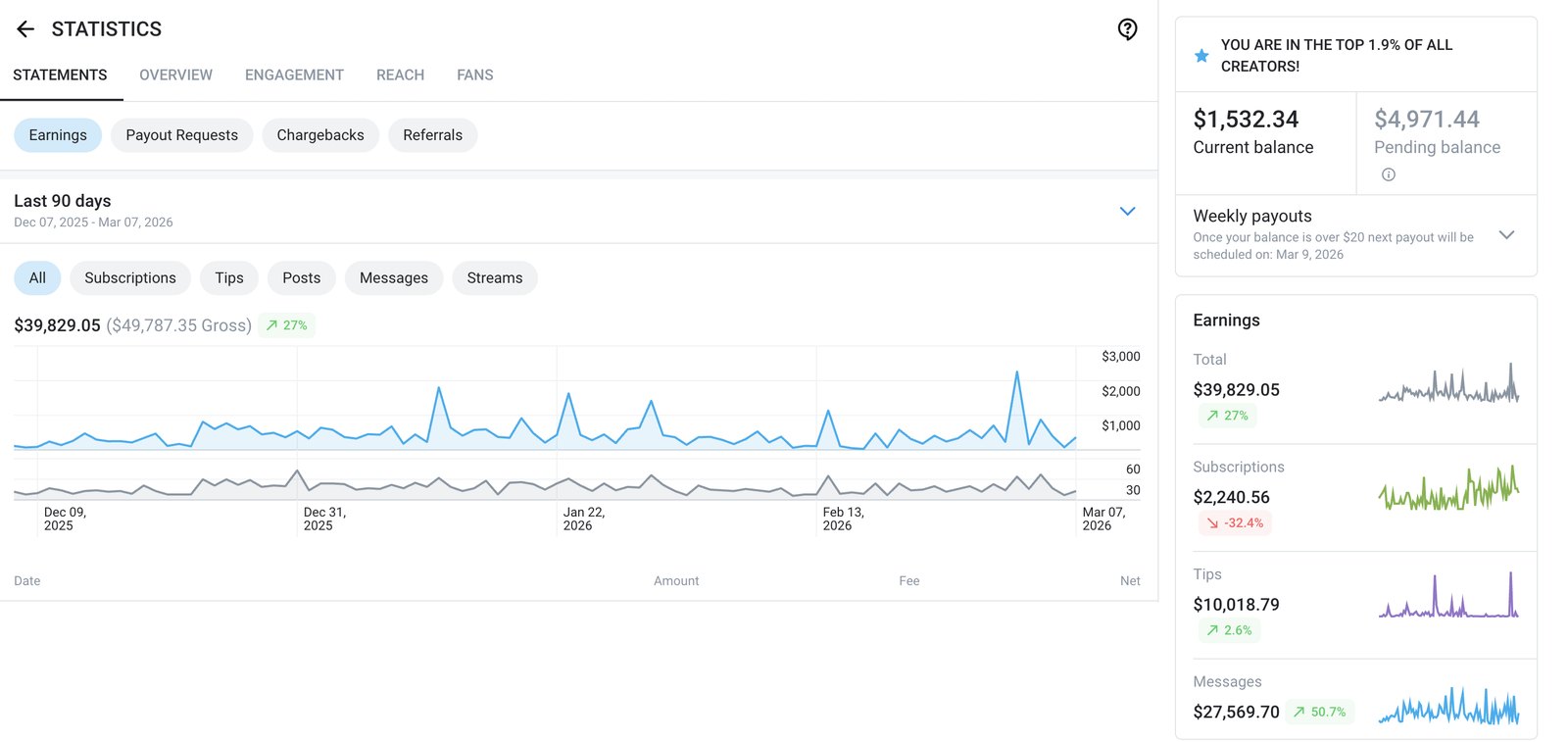Click the $4,971.44 pending balance

coord(1427,120)
